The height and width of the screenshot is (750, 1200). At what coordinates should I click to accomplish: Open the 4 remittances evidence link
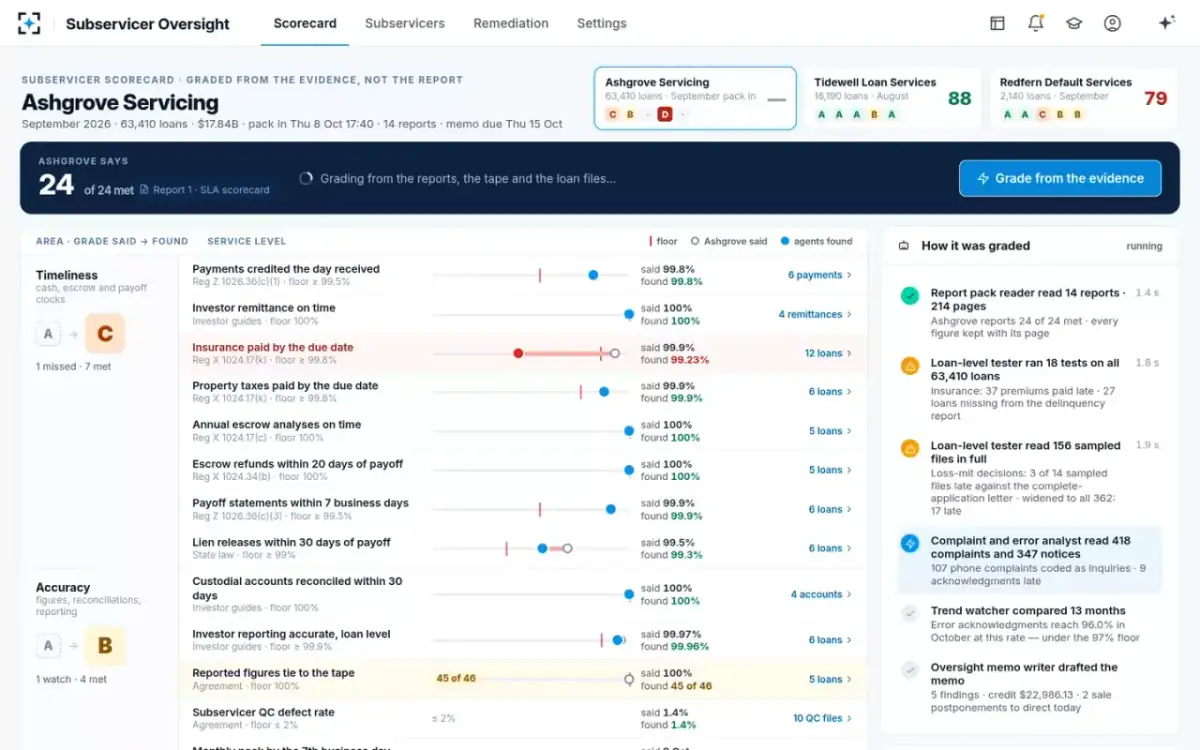[x=815, y=314]
